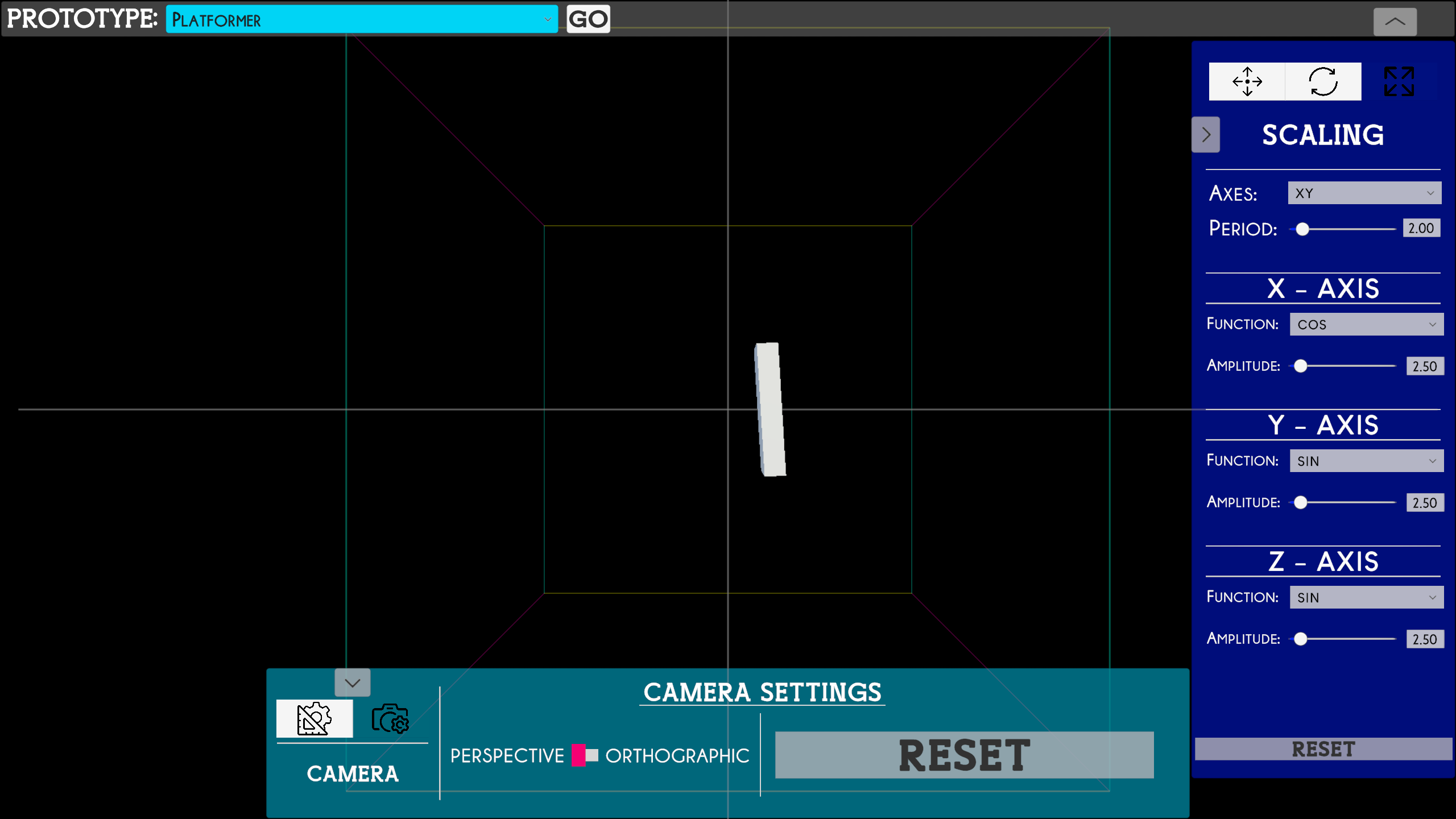Click the Period slider handle
The height and width of the screenshot is (819, 1456).
point(1302,229)
